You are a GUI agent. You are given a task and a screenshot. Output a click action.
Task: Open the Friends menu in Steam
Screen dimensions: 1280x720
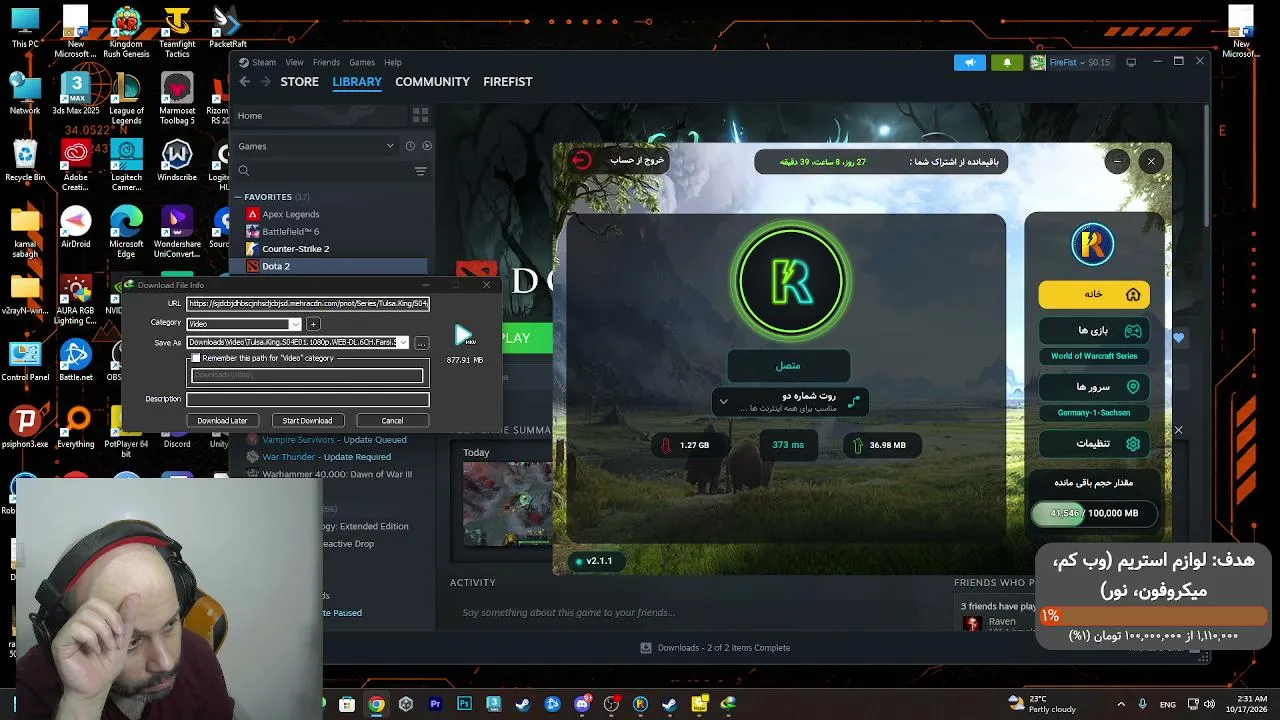click(326, 62)
